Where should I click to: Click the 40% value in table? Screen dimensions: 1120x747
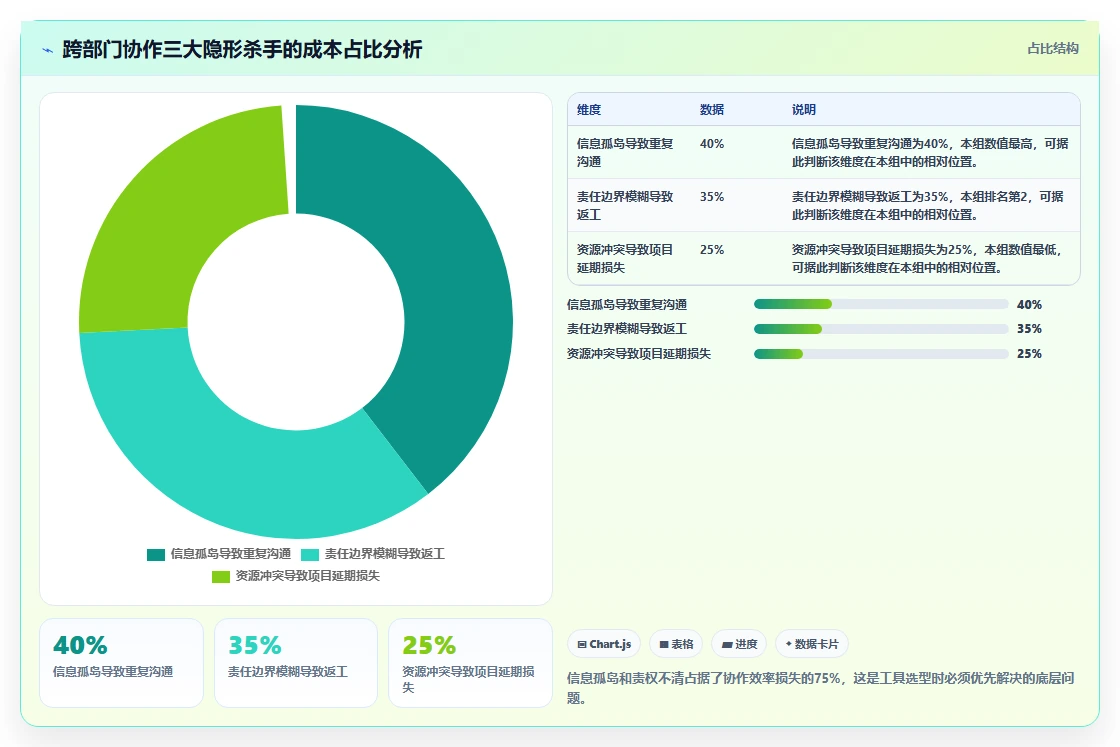pos(711,144)
